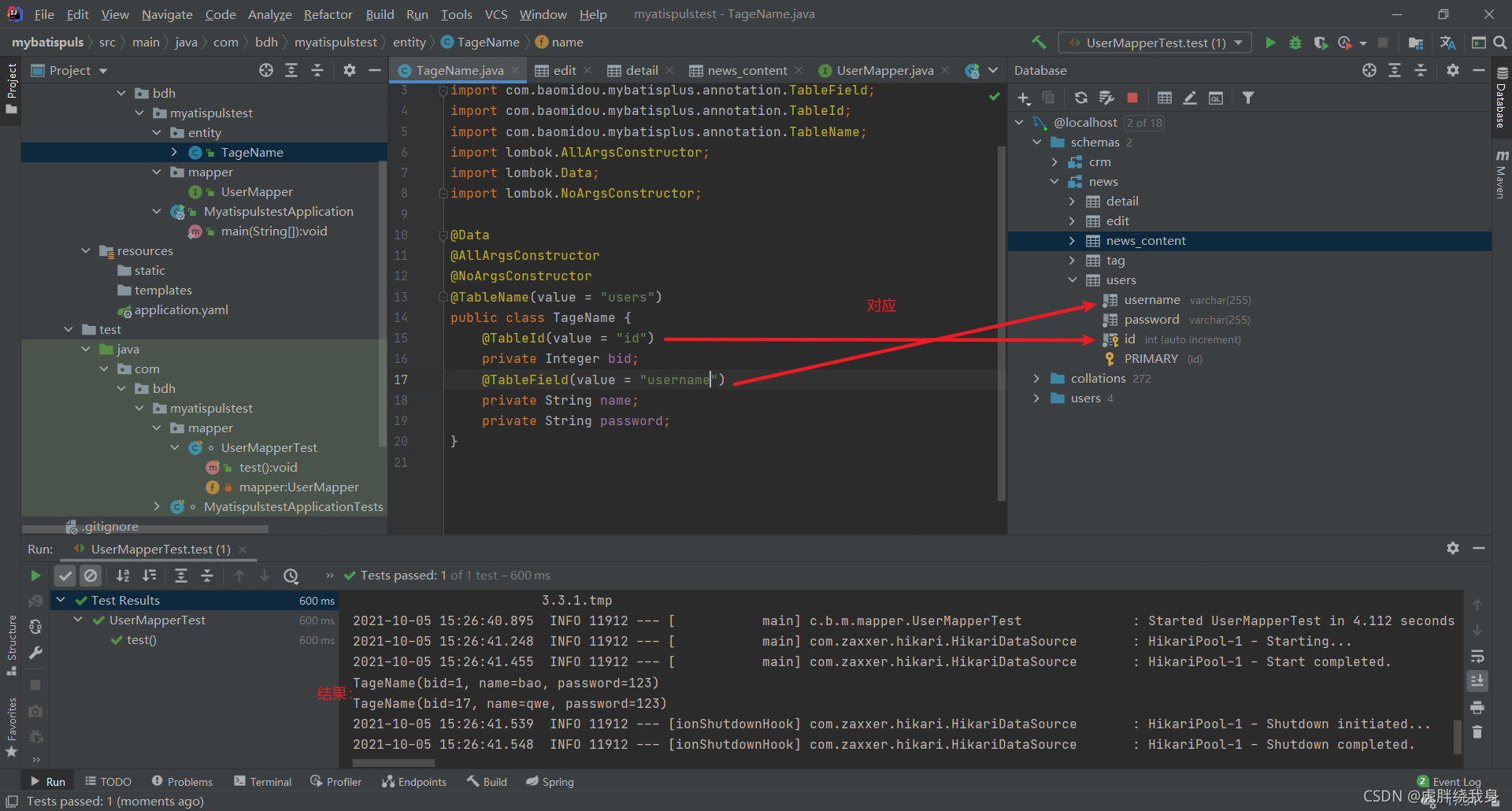
Task: Open the Navigate menu
Action: click(167, 14)
